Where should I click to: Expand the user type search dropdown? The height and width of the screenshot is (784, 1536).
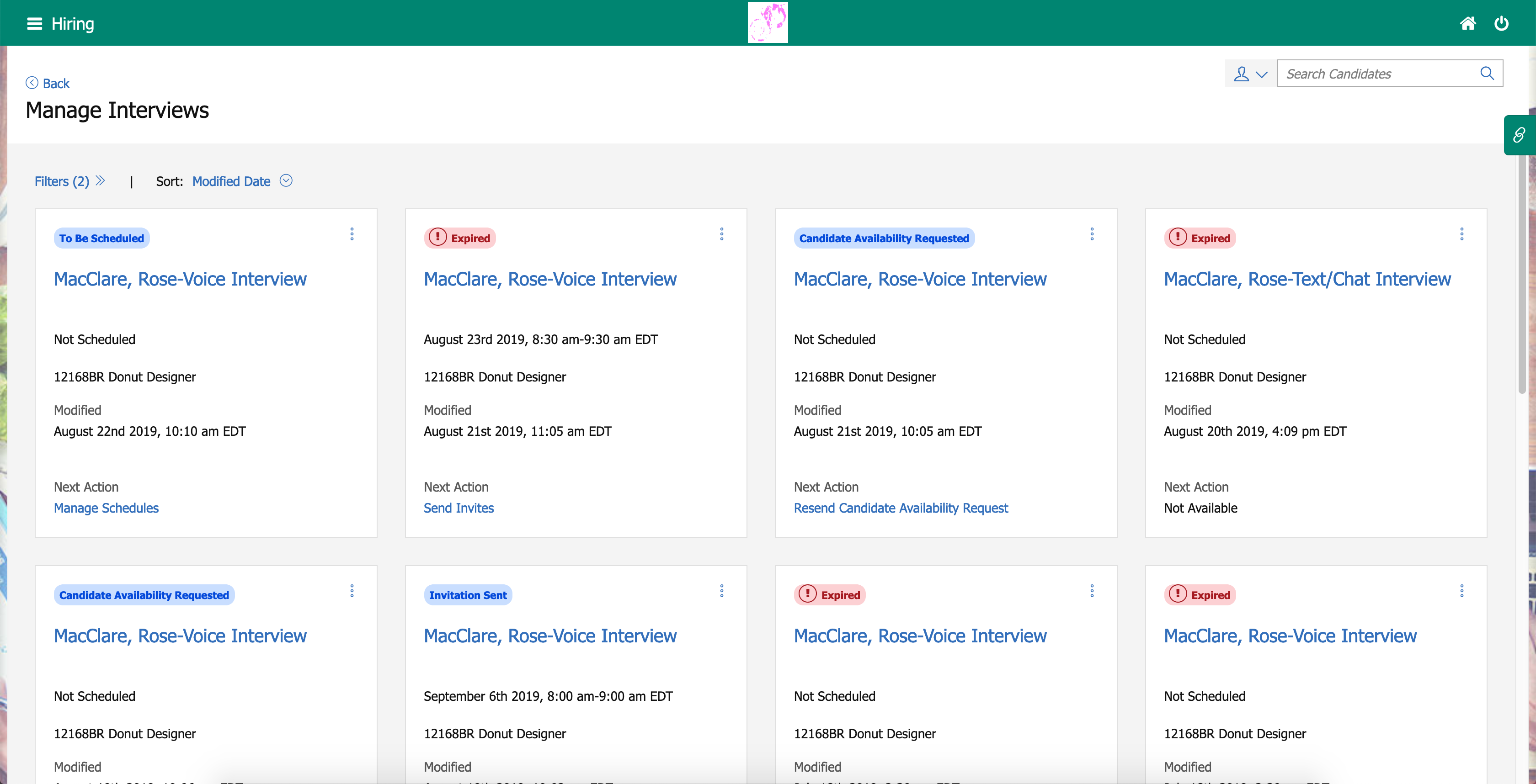(1250, 74)
